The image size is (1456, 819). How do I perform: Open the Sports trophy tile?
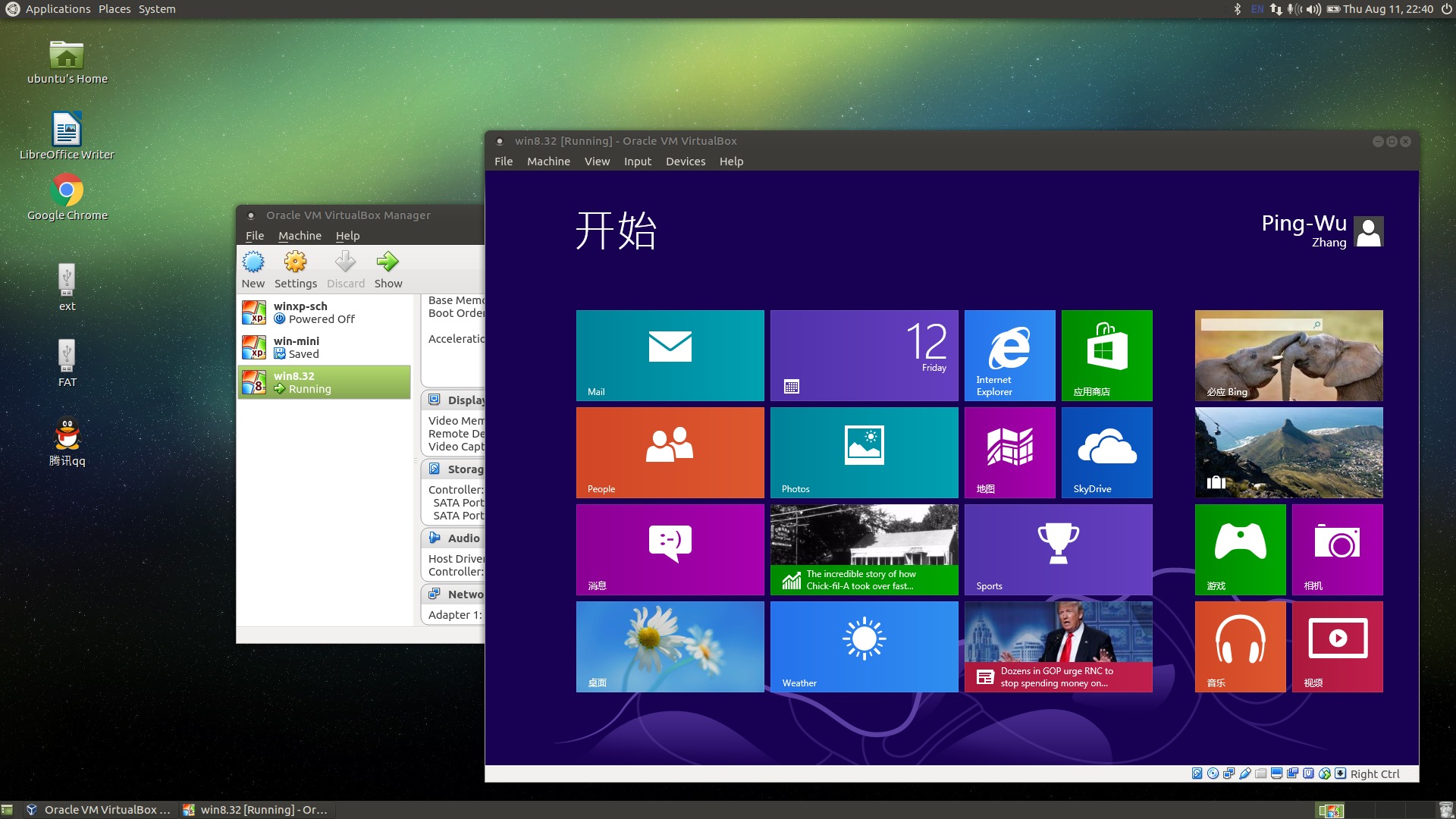(x=1058, y=550)
